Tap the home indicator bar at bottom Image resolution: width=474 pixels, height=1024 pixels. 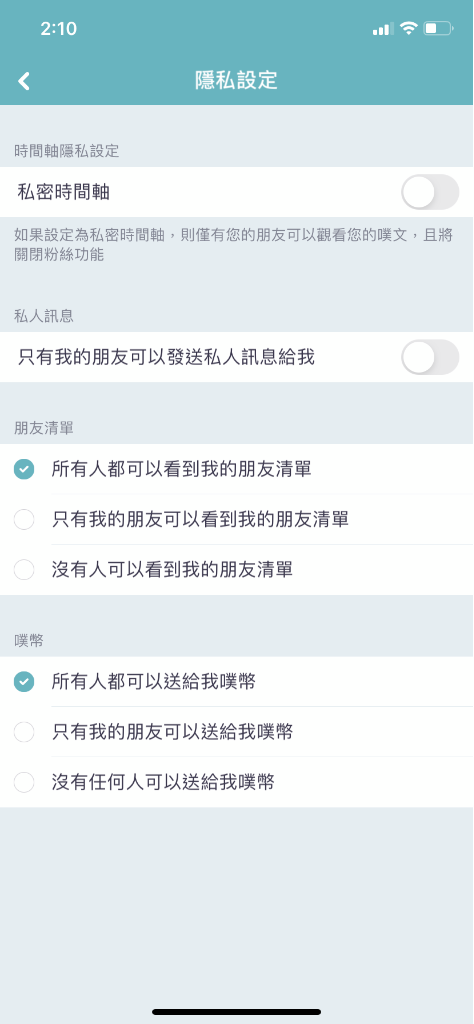236,1012
